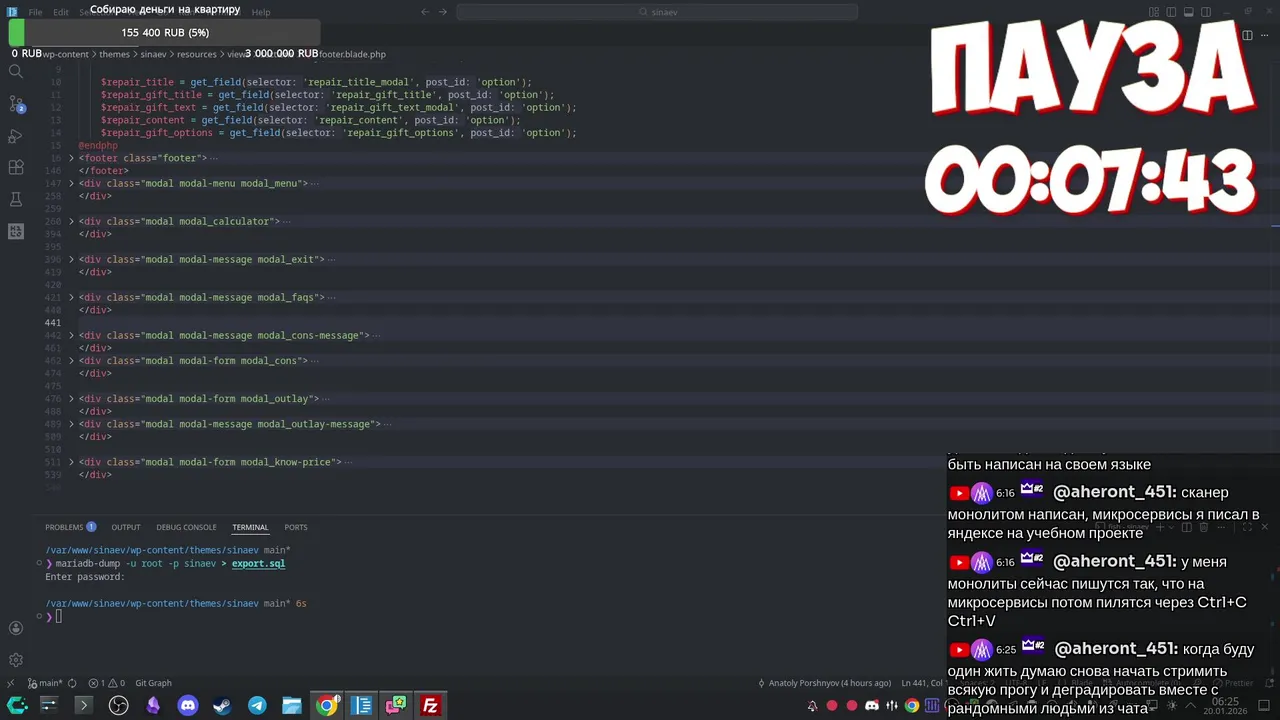1280x720 pixels.
Task: Switch to the DEBUG CONSOLE tab
Action: click(x=186, y=527)
